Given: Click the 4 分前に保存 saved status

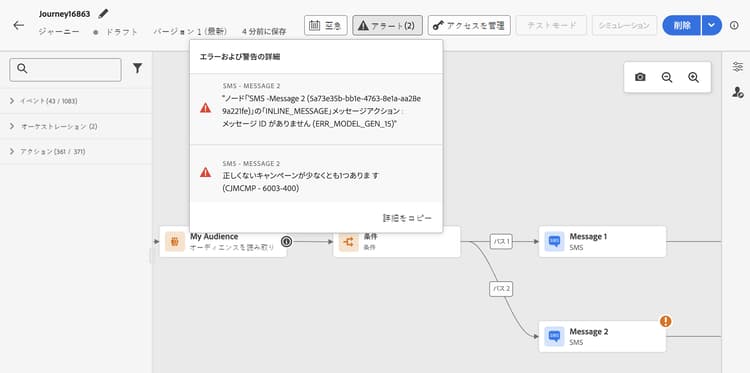Looking at the screenshot, I should (x=264, y=32).
